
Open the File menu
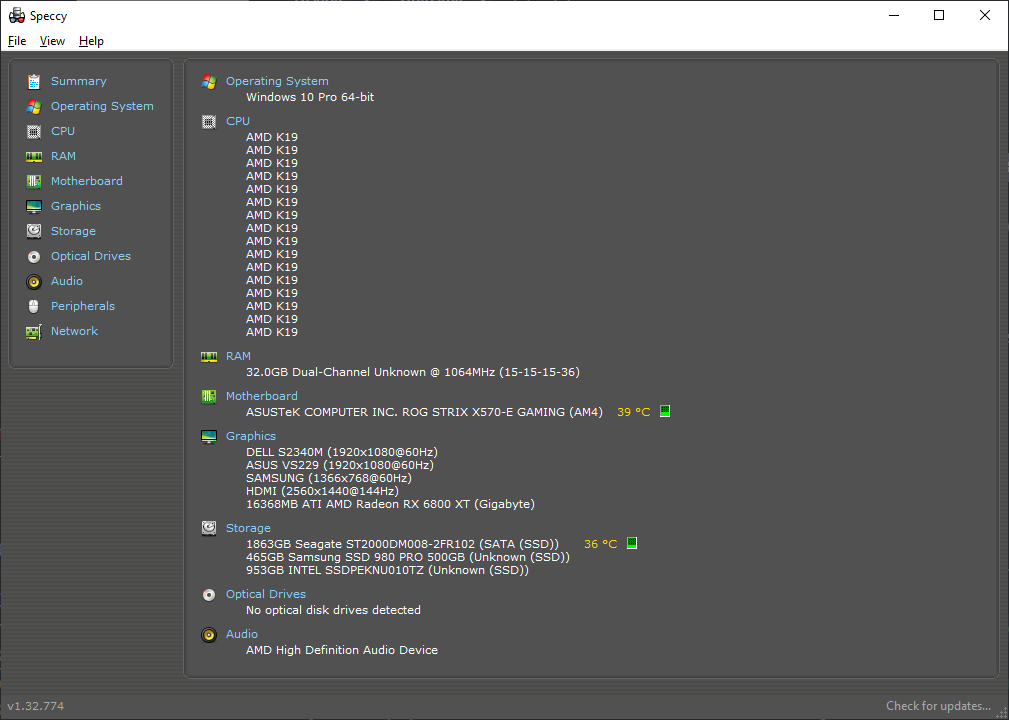point(17,41)
